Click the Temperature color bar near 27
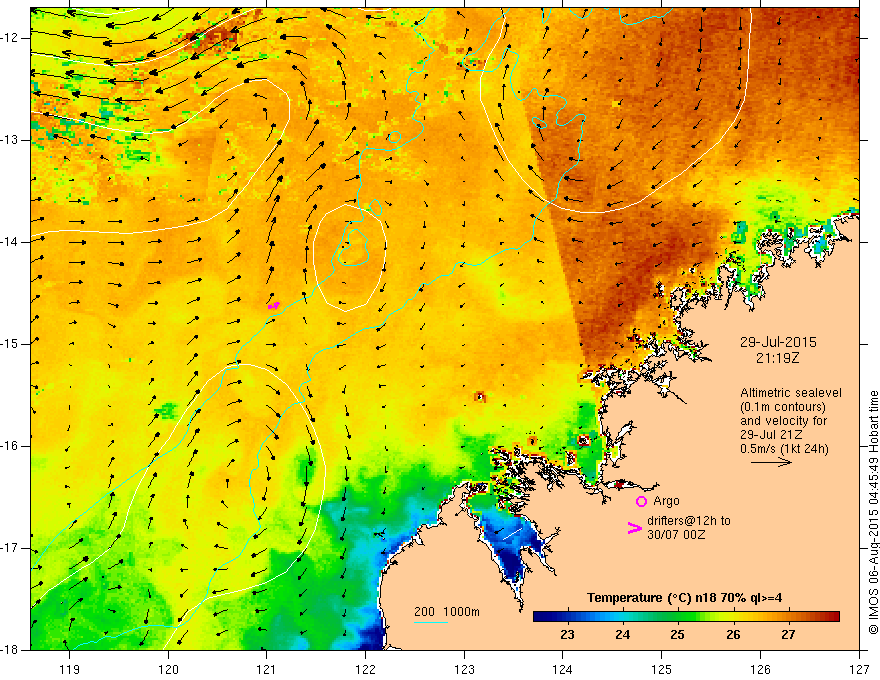Screen dimensions: 880x680 click(x=789, y=616)
